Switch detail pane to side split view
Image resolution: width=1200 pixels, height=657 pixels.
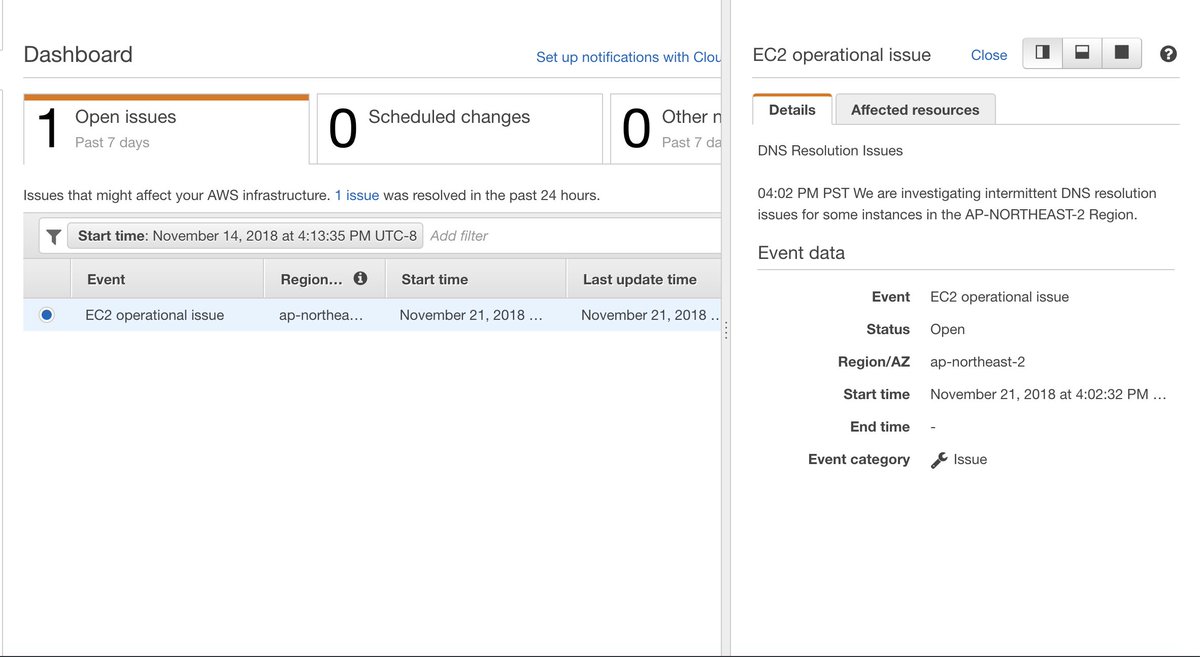click(x=1042, y=53)
